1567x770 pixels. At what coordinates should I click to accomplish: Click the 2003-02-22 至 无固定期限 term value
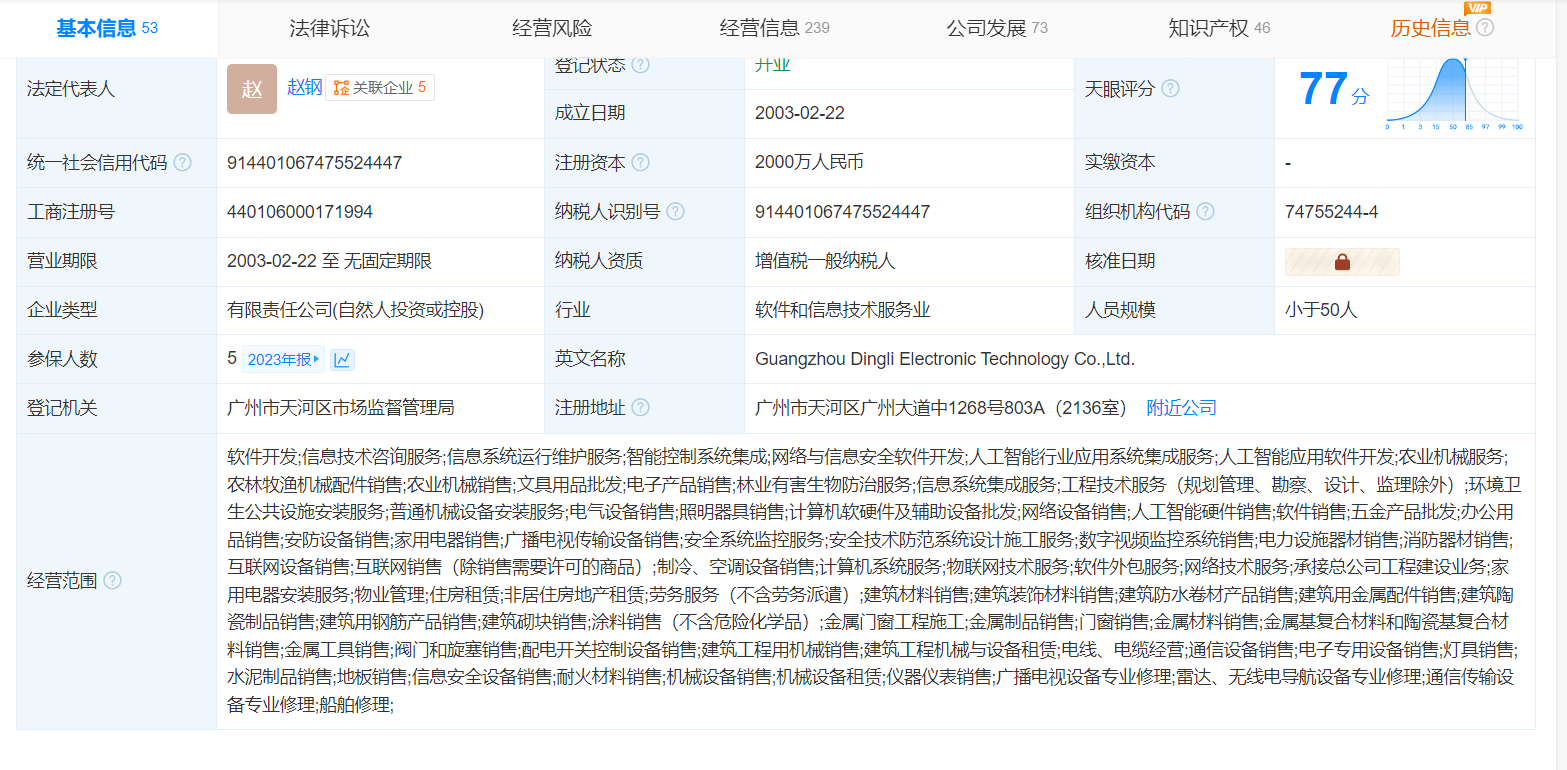(330, 261)
